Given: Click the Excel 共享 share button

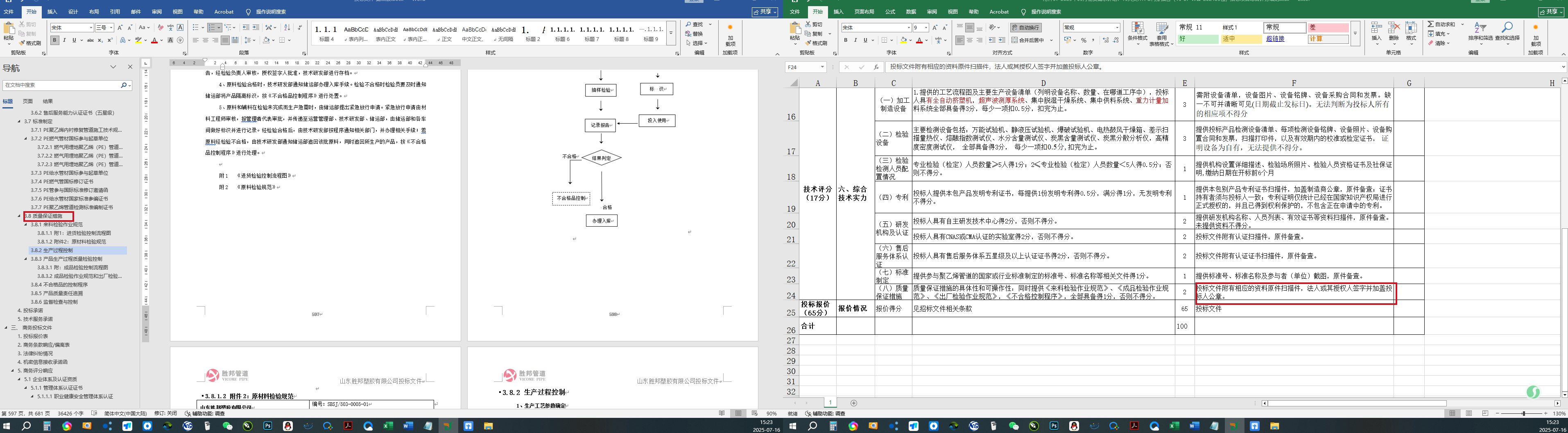Looking at the screenshot, I should click(1551, 11).
